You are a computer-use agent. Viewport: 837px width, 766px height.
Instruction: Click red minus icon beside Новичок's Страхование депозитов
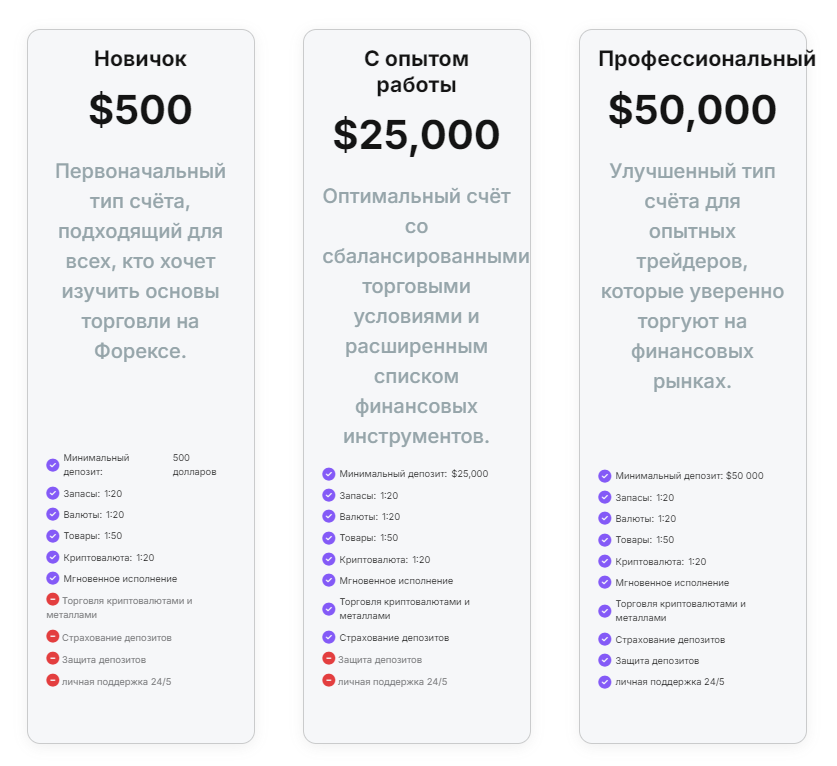click(x=53, y=637)
